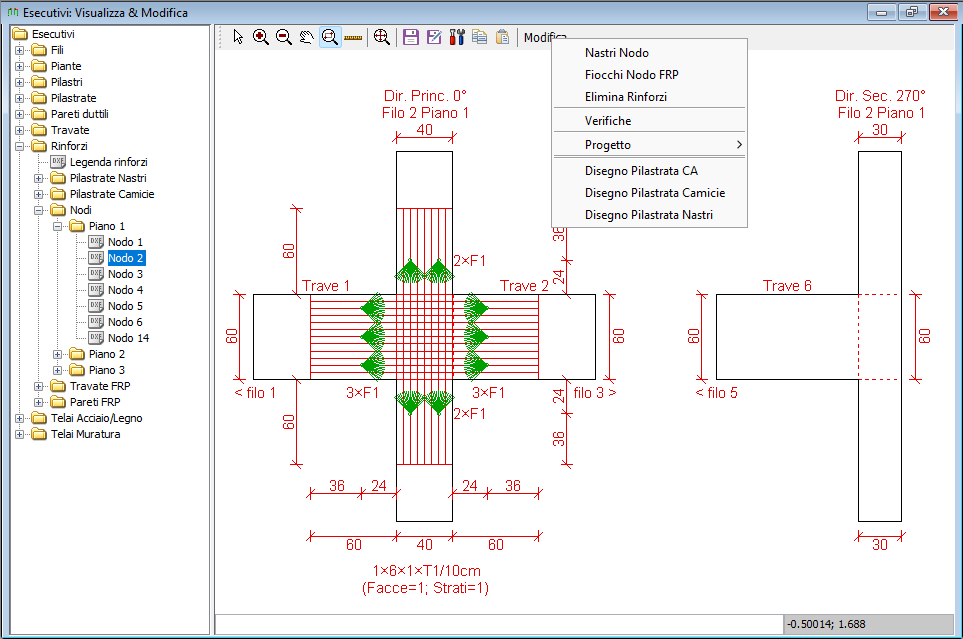Image resolution: width=963 pixels, height=639 pixels.
Task: Click the copy icon in toolbar
Action: [480, 37]
